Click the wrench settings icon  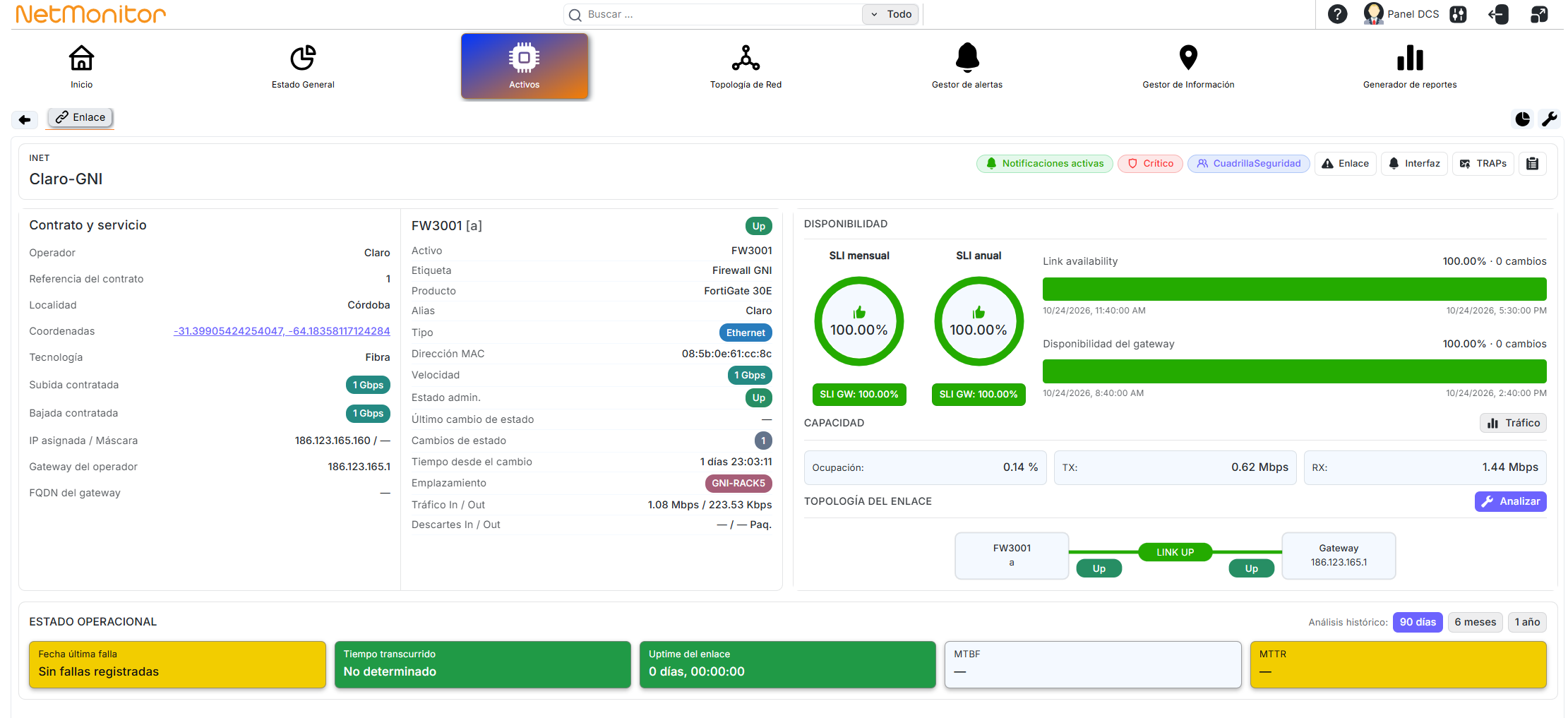[1550, 119]
